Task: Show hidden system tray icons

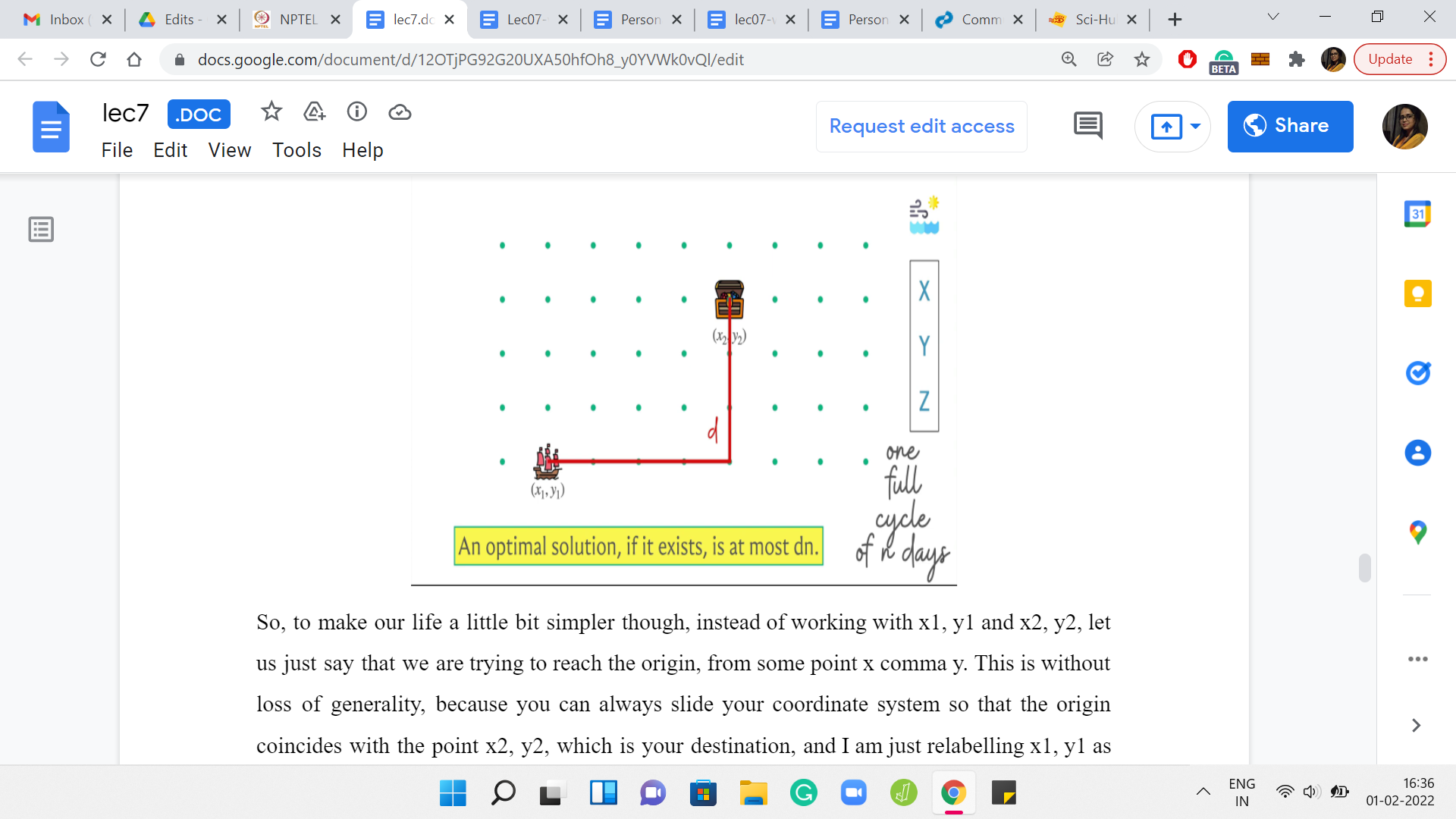Action: (x=1203, y=792)
